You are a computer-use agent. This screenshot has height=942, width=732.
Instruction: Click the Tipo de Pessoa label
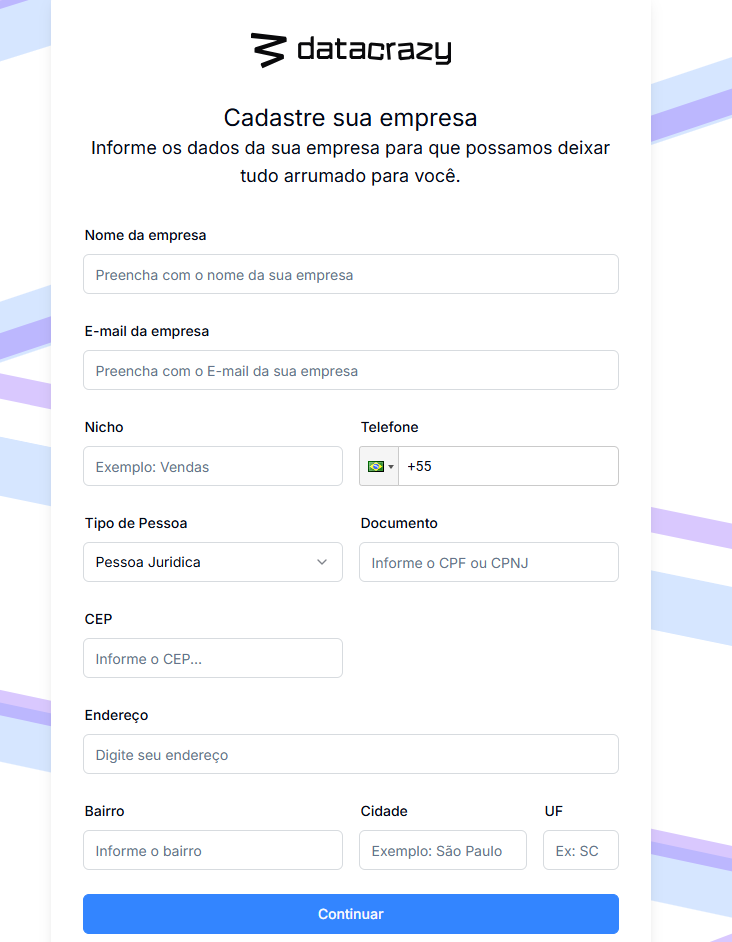136,523
